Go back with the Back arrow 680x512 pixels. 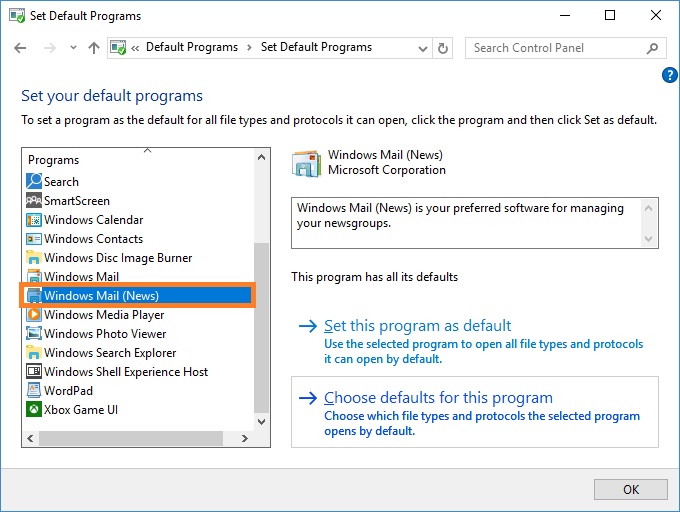click(x=20, y=48)
